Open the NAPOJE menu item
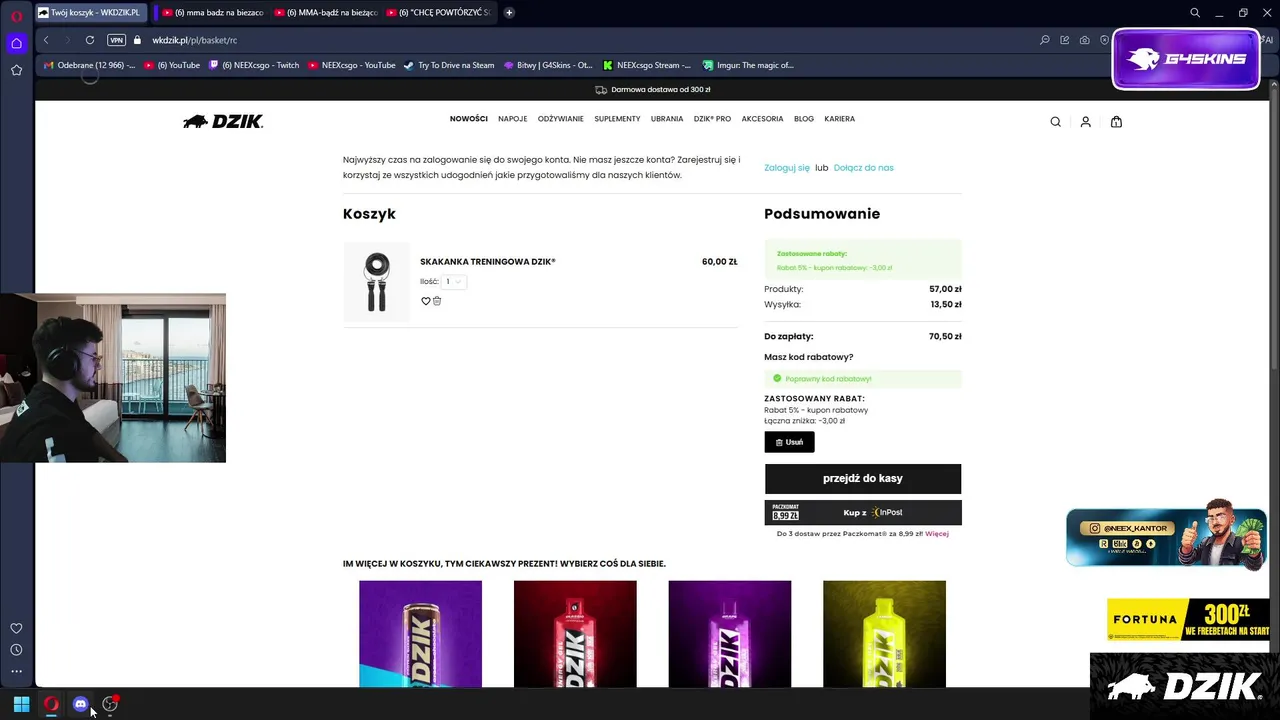This screenshot has width=1280, height=720. pyautogui.click(x=512, y=119)
